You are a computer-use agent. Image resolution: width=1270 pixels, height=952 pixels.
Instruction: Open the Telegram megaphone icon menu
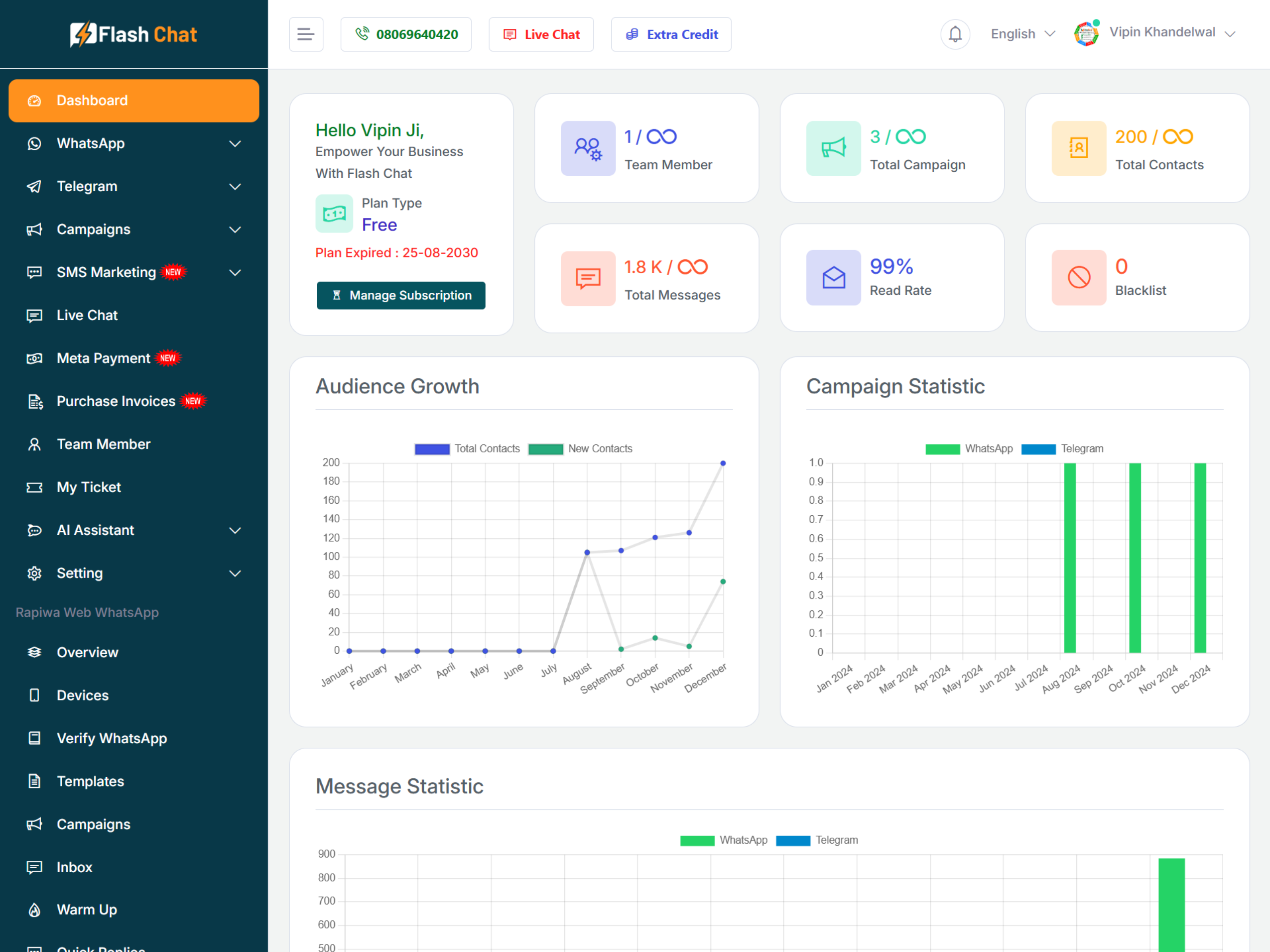click(x=35, y=186)
